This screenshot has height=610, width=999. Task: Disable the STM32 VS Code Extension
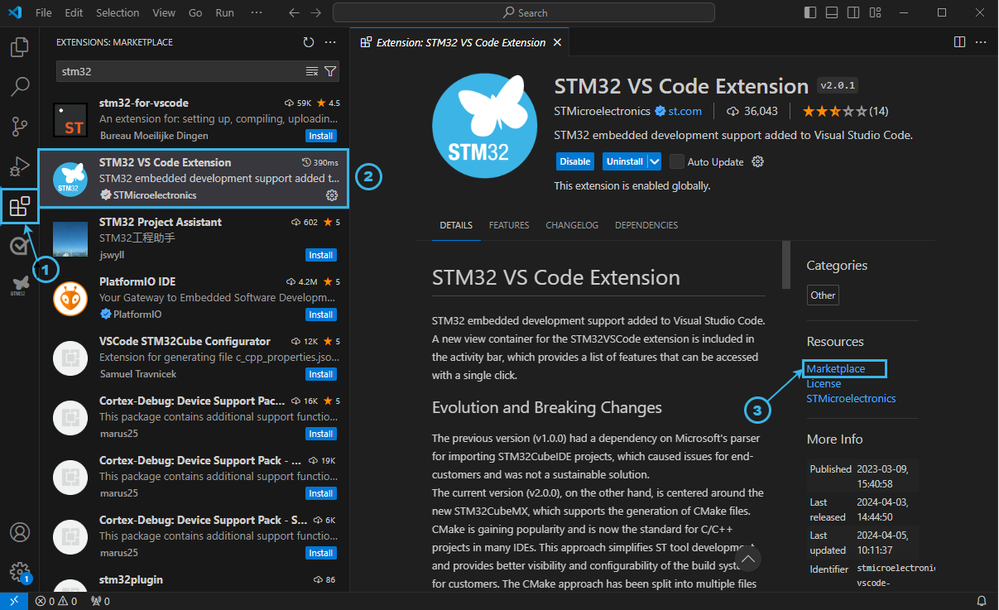click(575, 161)
